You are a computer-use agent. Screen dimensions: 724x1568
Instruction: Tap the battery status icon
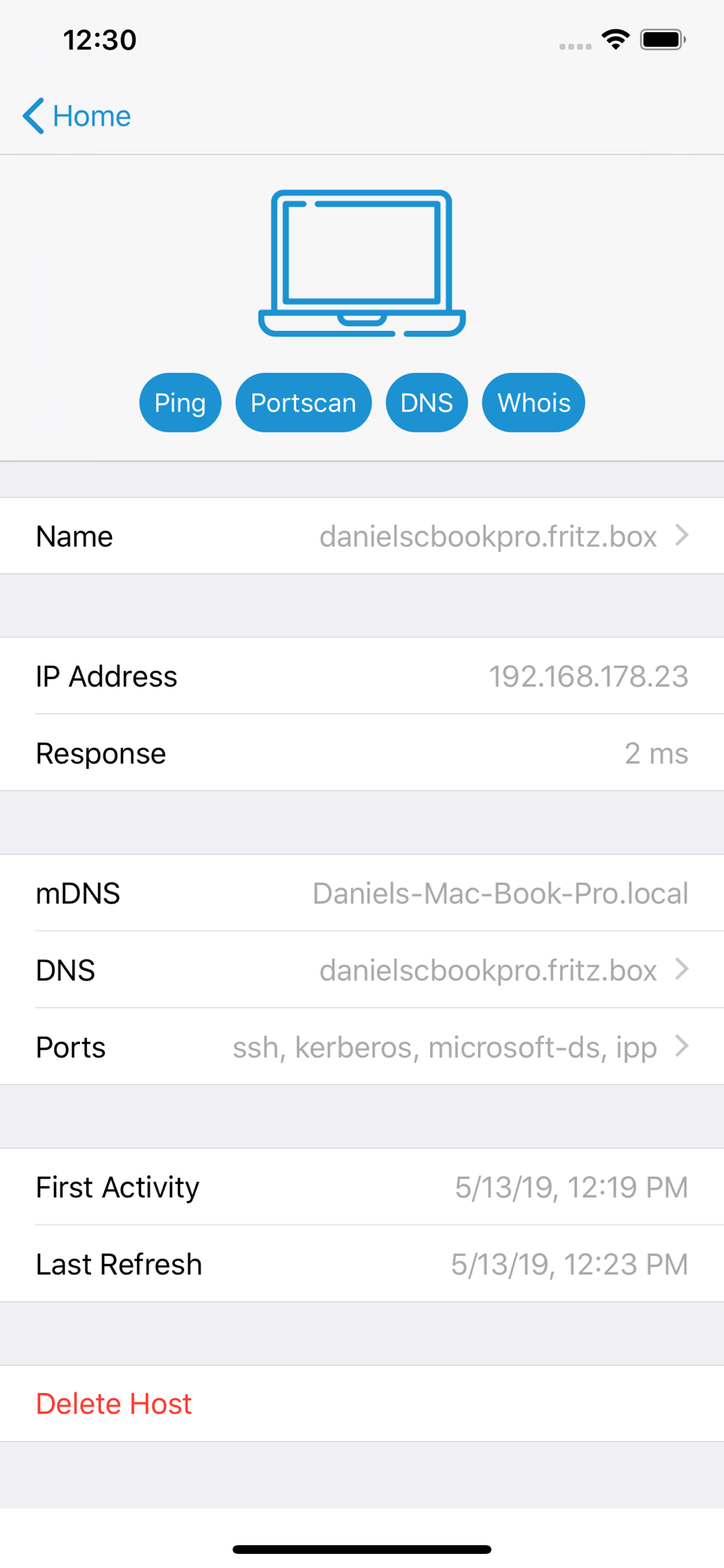663,39
